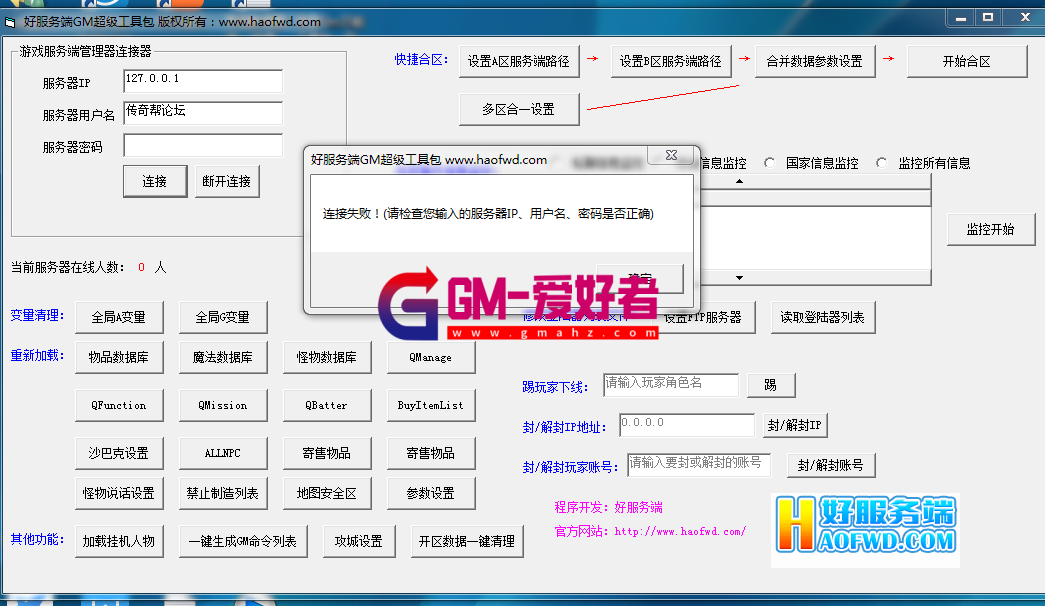Viewport: 1045px width, 606px height.
Task: Reload 物品数据库
Action: (x=119, y=357)
